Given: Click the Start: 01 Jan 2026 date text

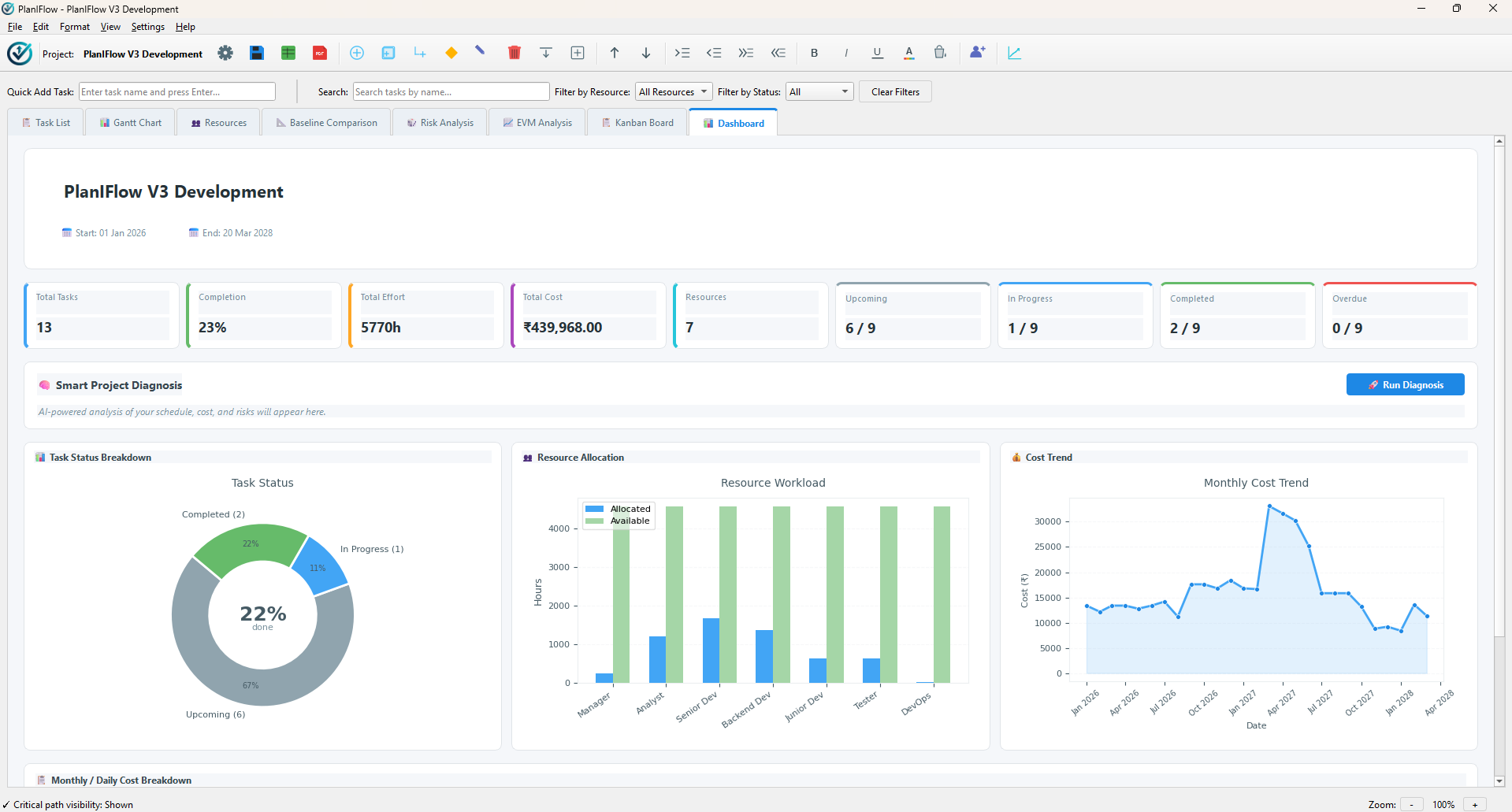Looking at the screenshot, I should (x=110, y=233).
